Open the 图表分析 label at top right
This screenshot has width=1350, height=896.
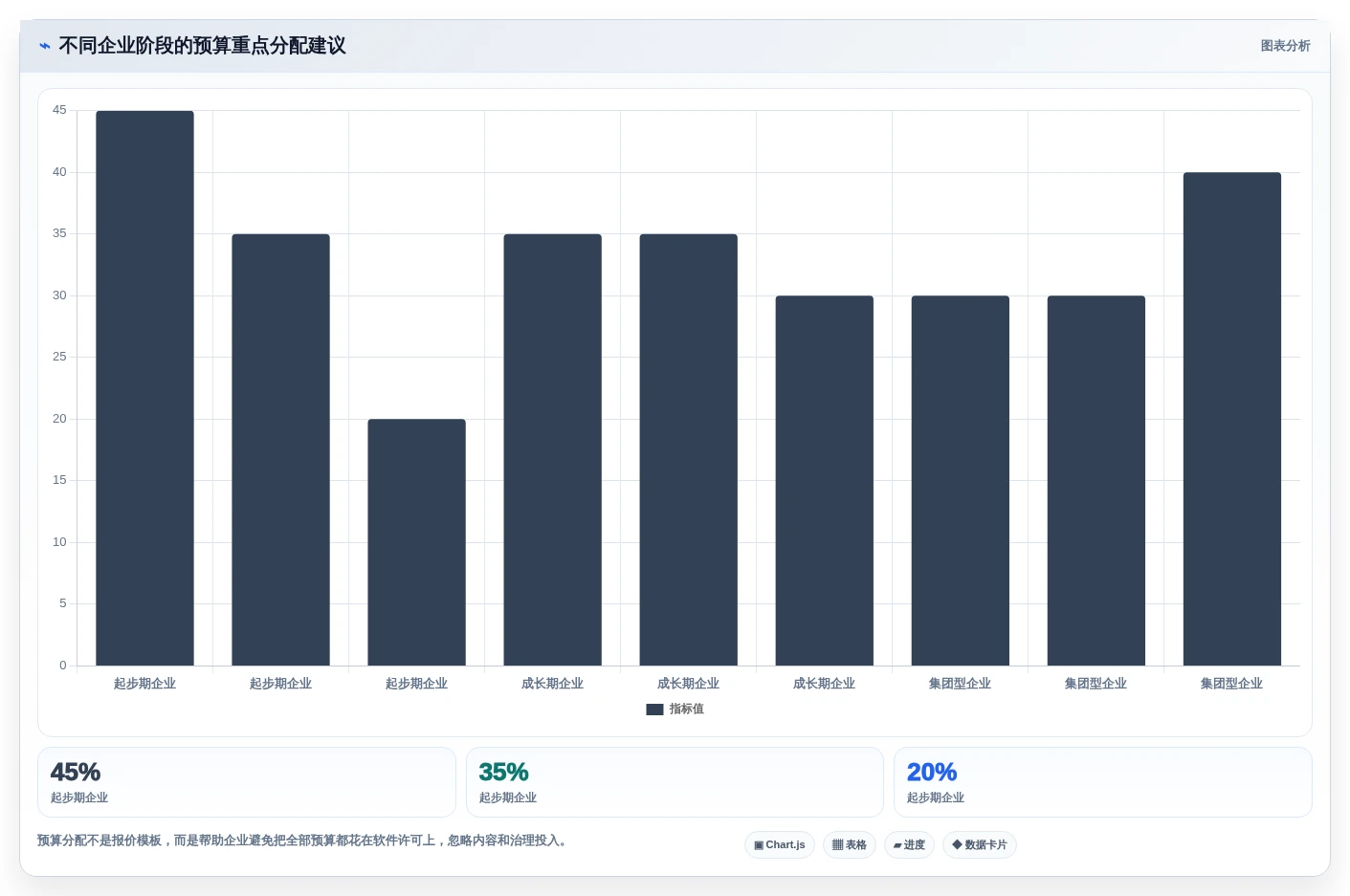pos(1285,46)
